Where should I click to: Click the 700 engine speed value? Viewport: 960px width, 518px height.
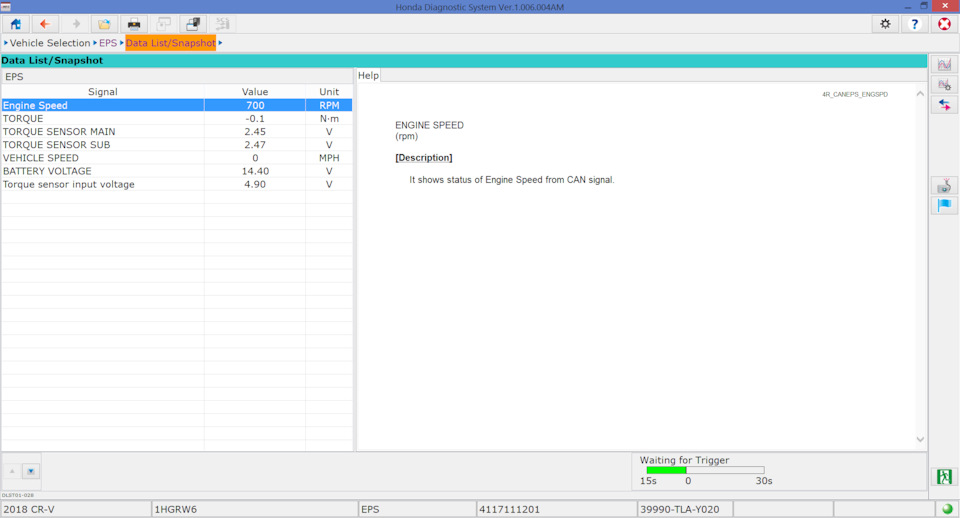255,105
